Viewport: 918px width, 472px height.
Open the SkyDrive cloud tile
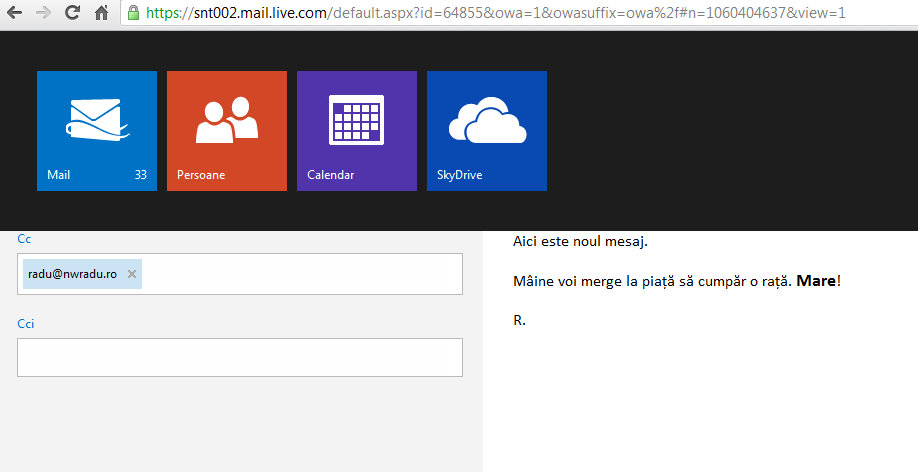pyautogui.click(x=486, y=130)
